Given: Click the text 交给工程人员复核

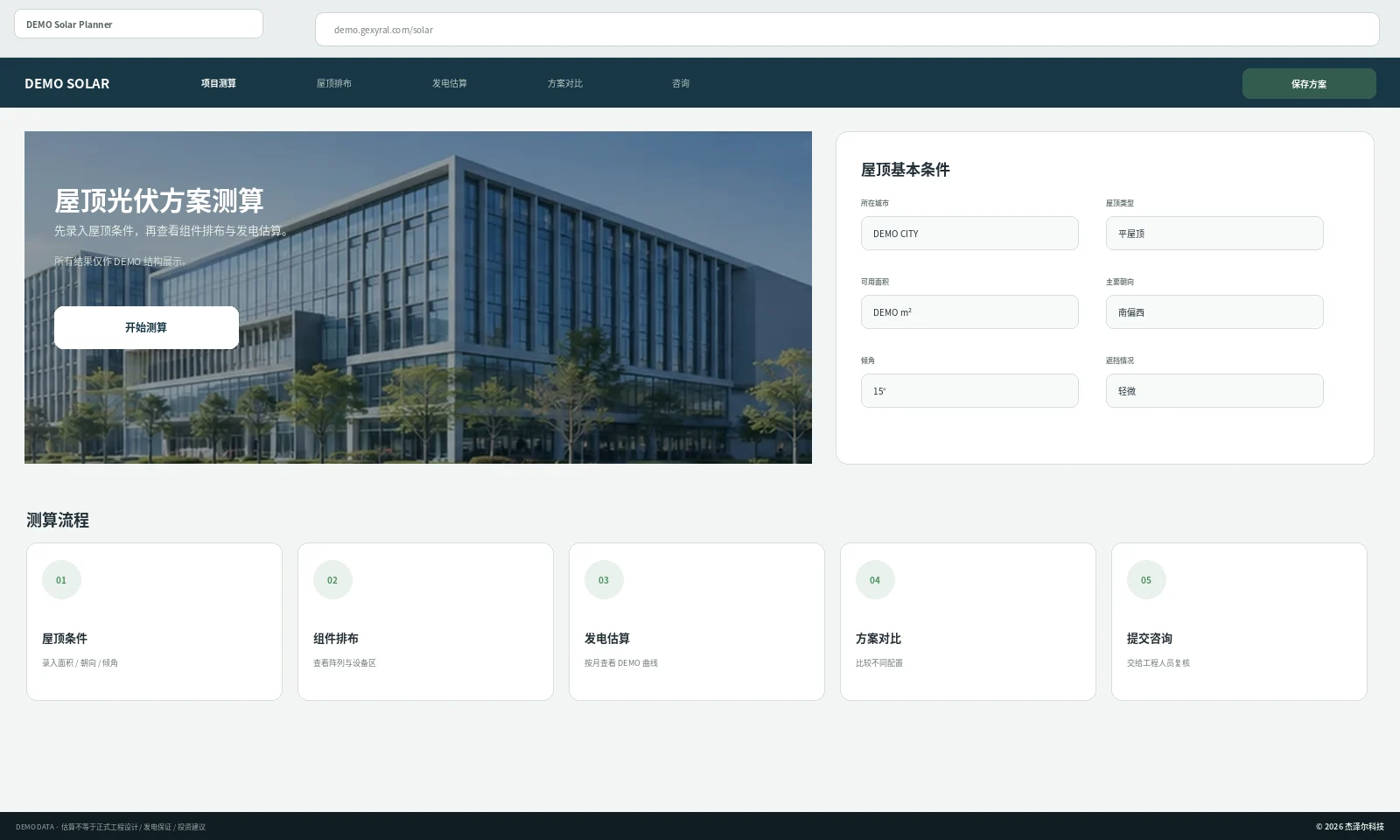Looking at the screenshot, I should coord(1158,663).
